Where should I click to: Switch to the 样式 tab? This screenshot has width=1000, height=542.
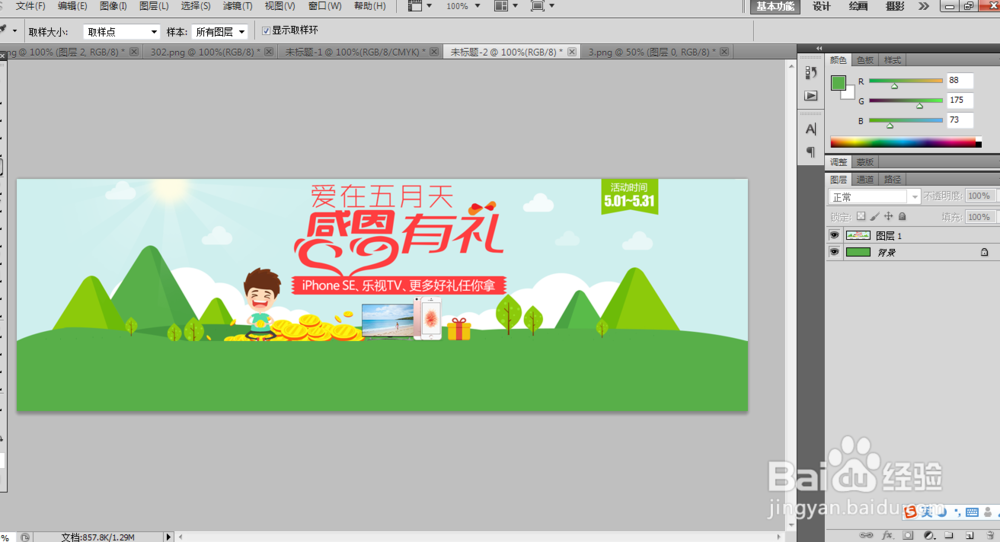pos(892,60)
